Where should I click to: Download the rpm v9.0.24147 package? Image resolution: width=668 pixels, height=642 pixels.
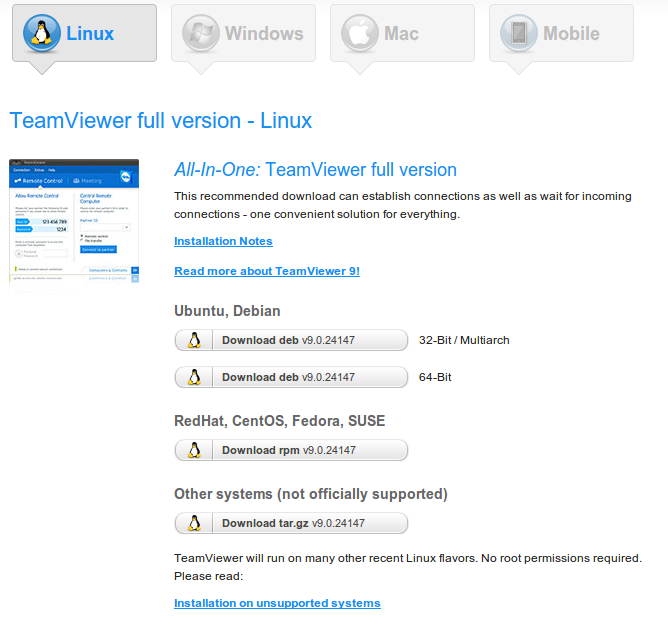[291, 450]
